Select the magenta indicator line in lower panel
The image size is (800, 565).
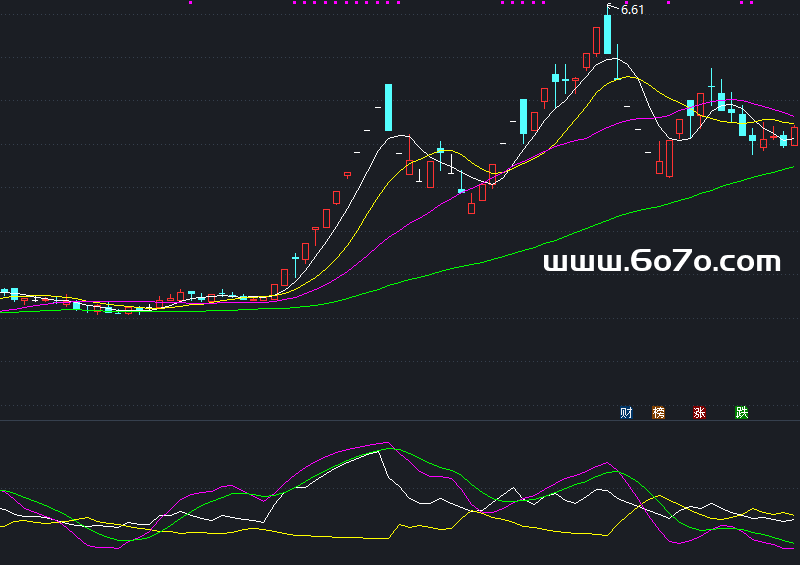point(340,451)
